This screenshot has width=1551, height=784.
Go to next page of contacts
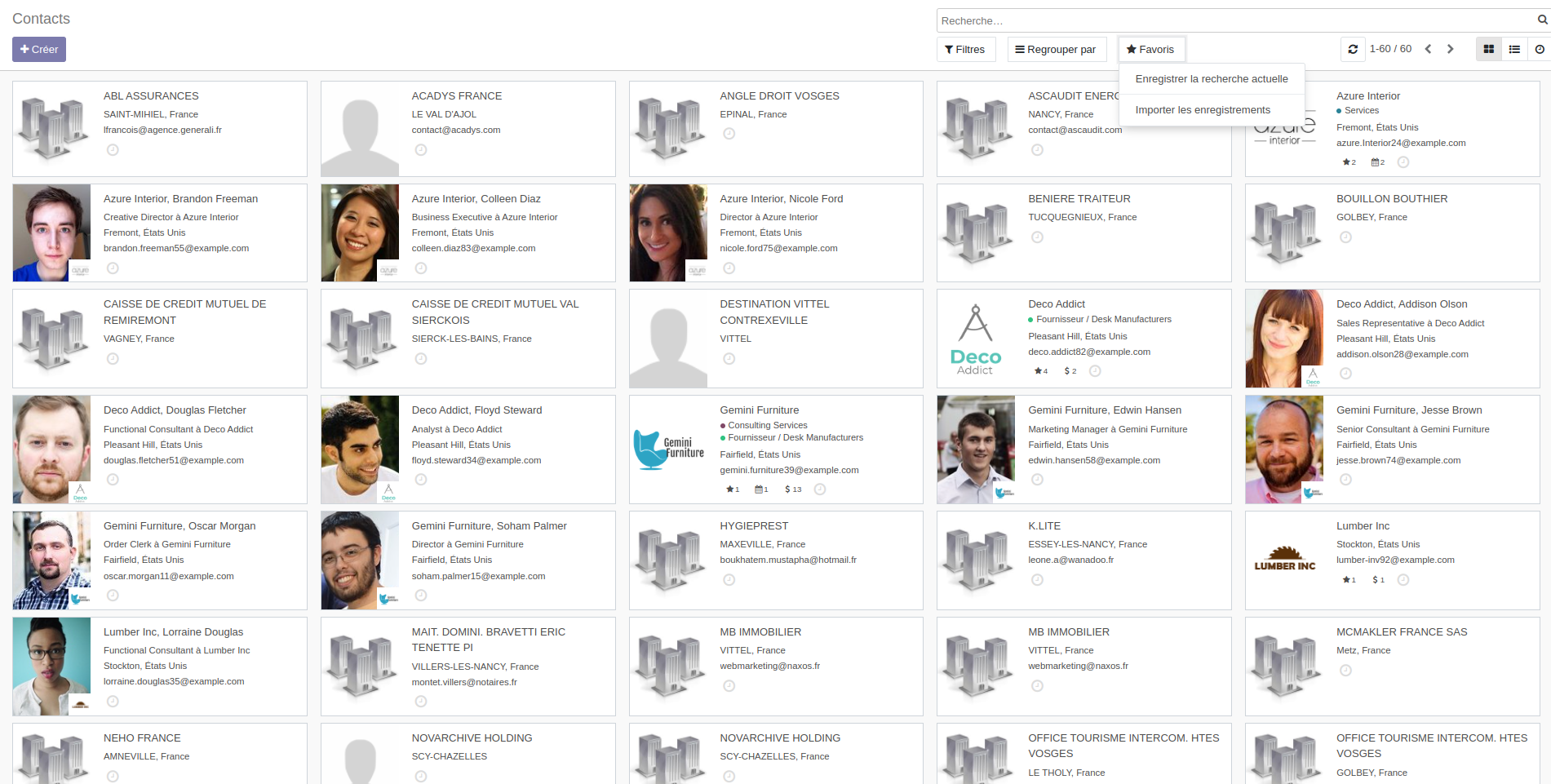pos(1451,49)
